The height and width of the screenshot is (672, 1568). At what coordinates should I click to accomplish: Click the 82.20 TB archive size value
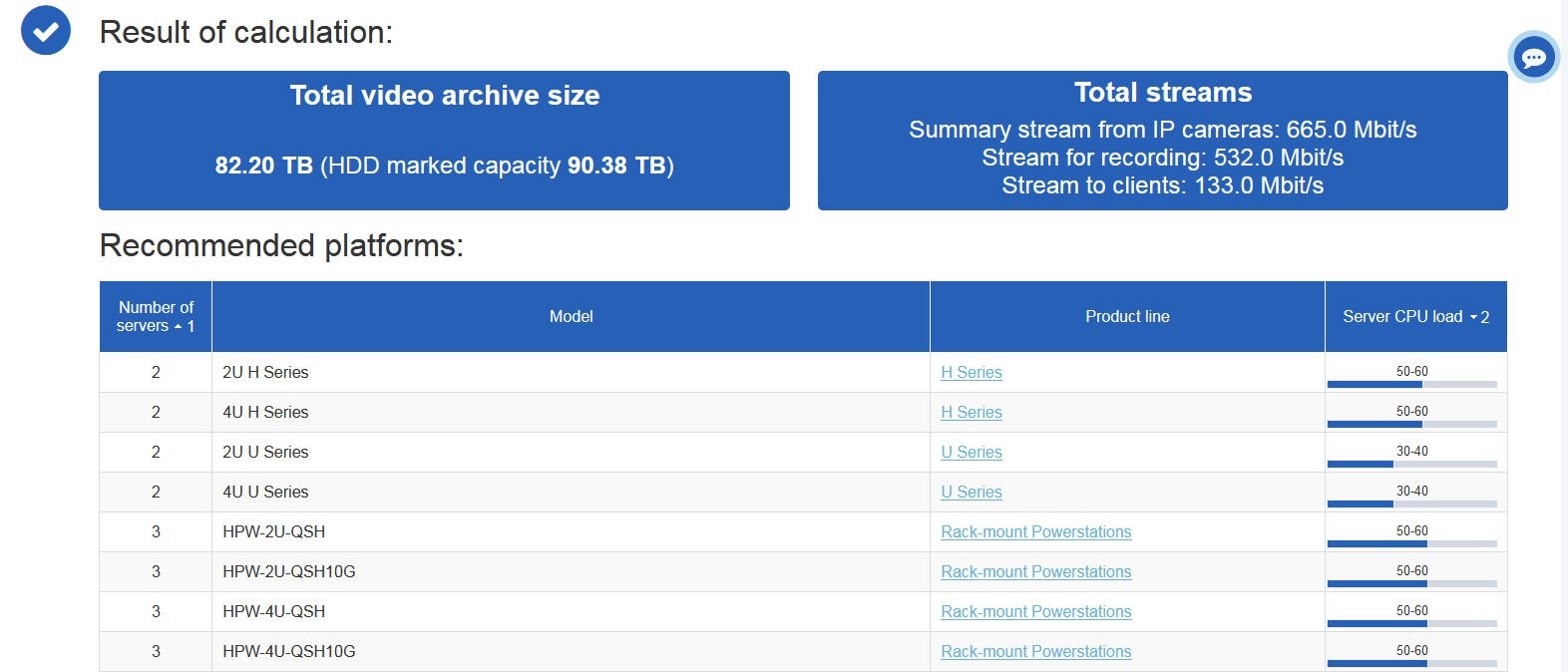pyautogui.click(x=264, y=166)
